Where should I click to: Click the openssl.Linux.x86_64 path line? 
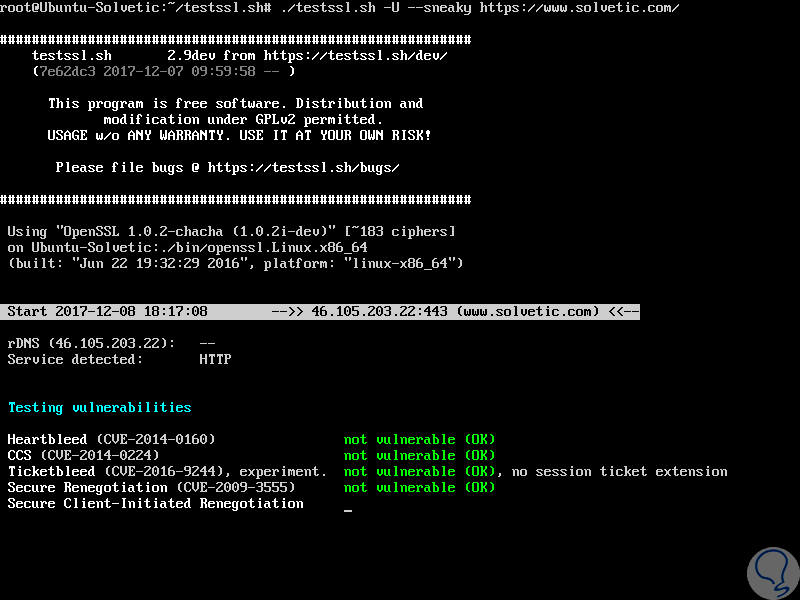pyautogui.click(x=187, y=248)
